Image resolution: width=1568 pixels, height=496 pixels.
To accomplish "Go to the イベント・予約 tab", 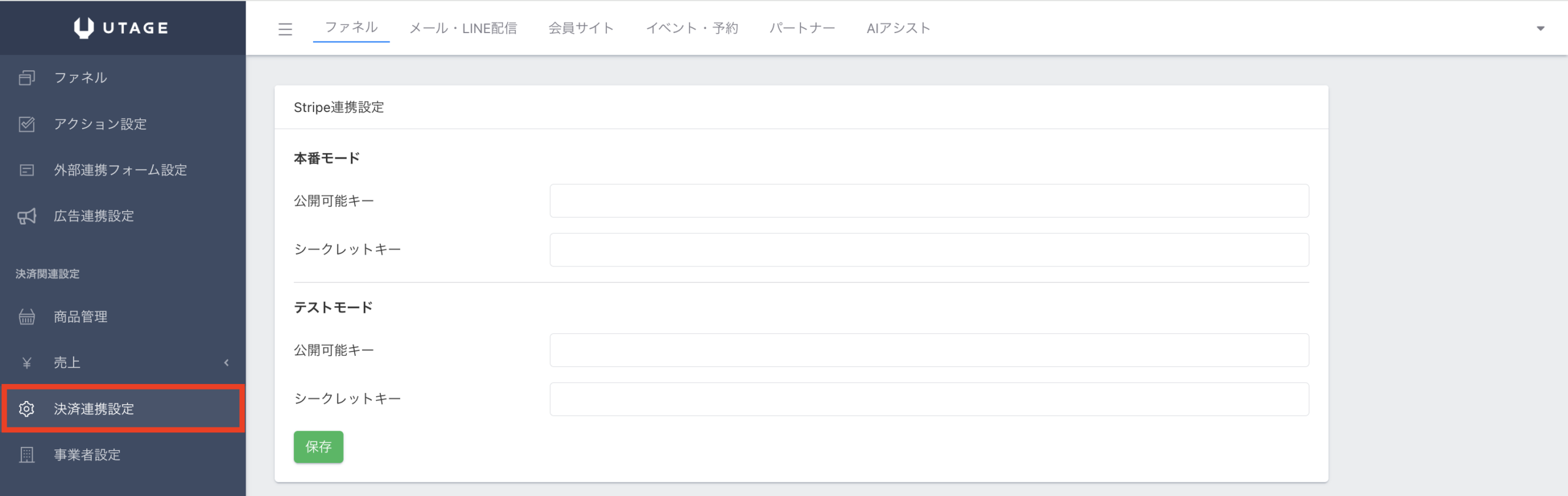I will tap(692, 28).
